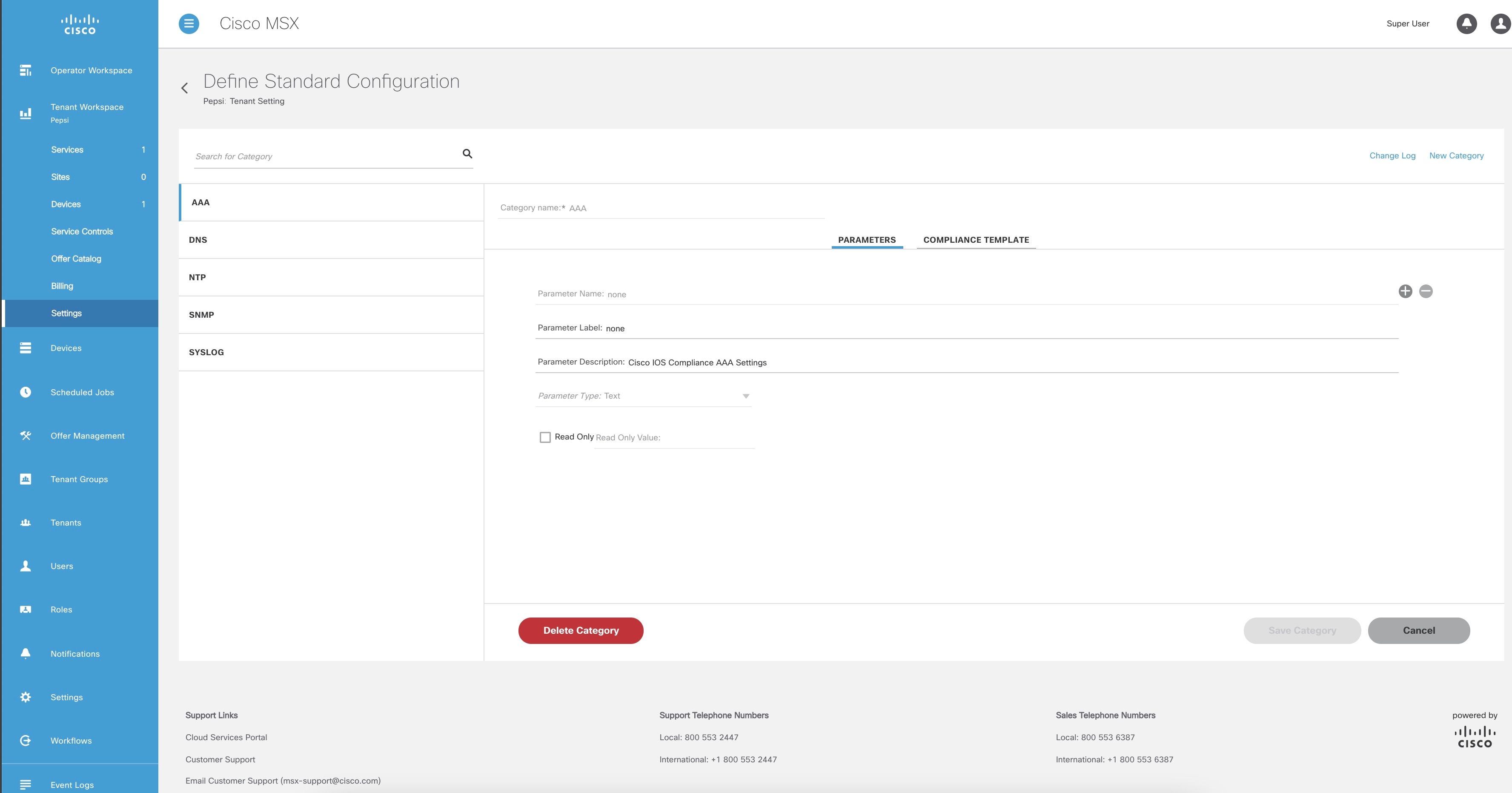The height and width of the screenshot is (793, 1512).
Task: Click the Roles badge icon
Action: (25, 610)
